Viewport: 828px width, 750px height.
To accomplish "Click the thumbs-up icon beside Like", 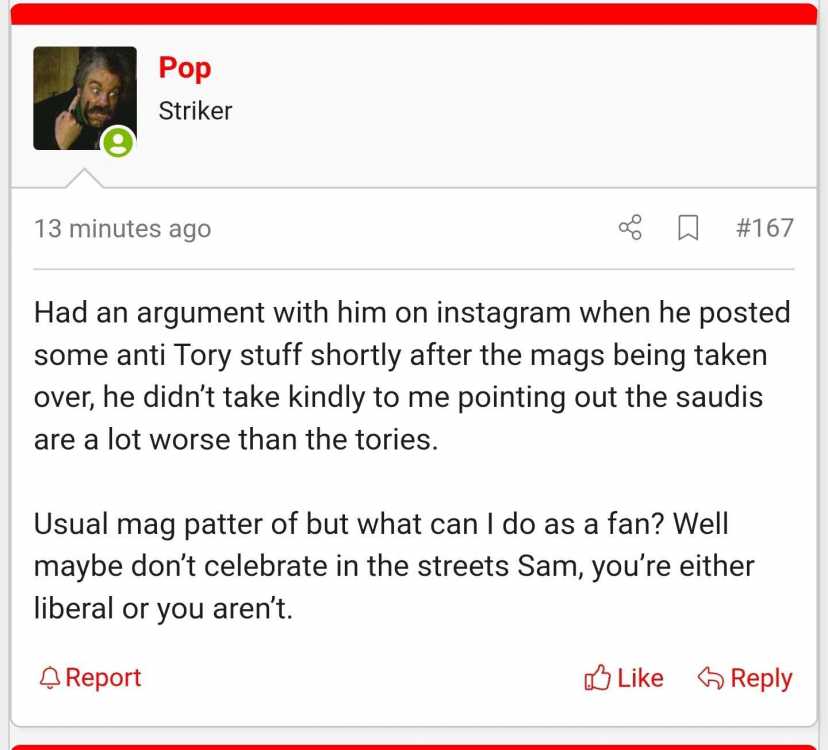I will coord(597,678).
